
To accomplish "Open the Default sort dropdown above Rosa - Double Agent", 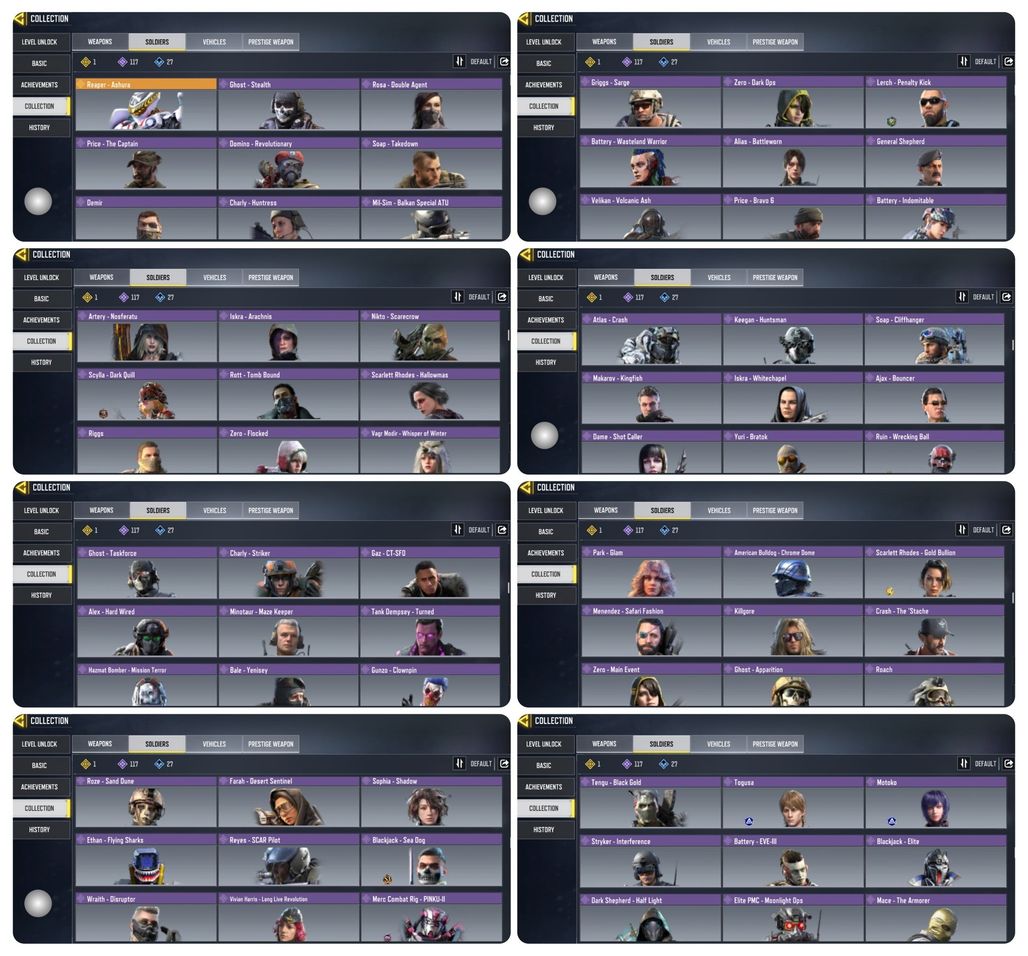I will 481,62.
